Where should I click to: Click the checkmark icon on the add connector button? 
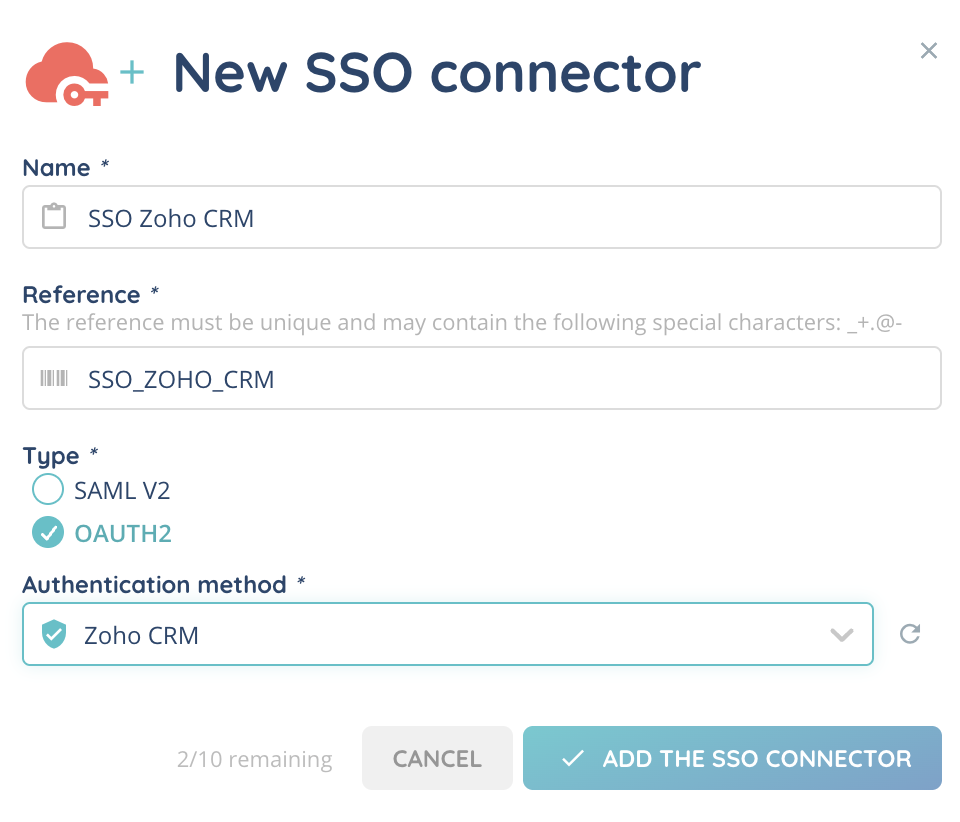click(x=573, y=759)
